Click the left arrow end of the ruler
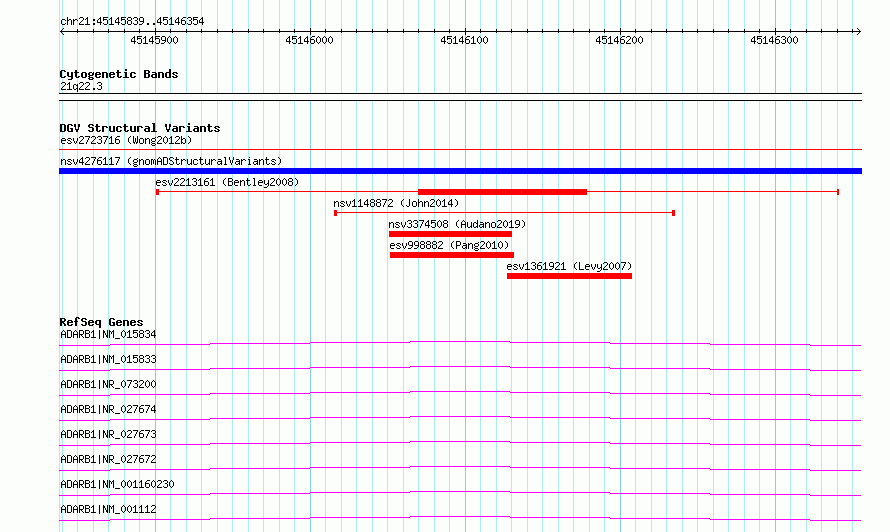The width and height of the screenshot is (890, 532). pos(62,32)
